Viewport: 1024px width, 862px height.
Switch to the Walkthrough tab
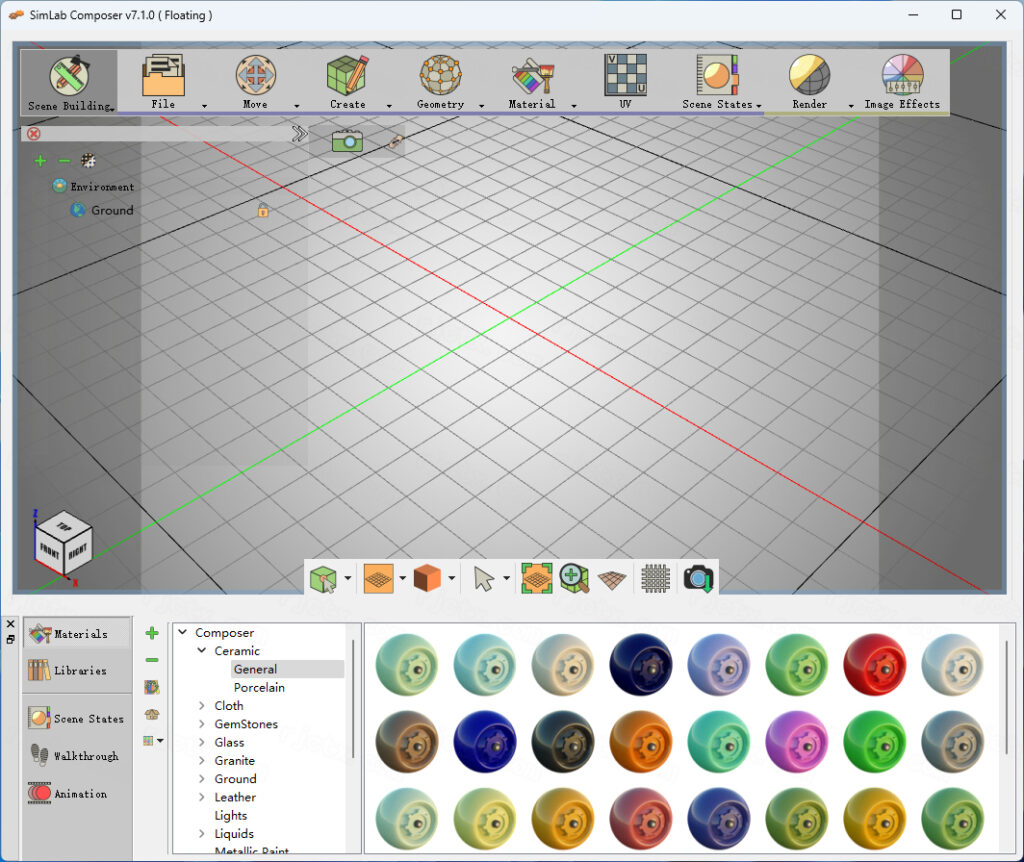click(x=77, y=756)
